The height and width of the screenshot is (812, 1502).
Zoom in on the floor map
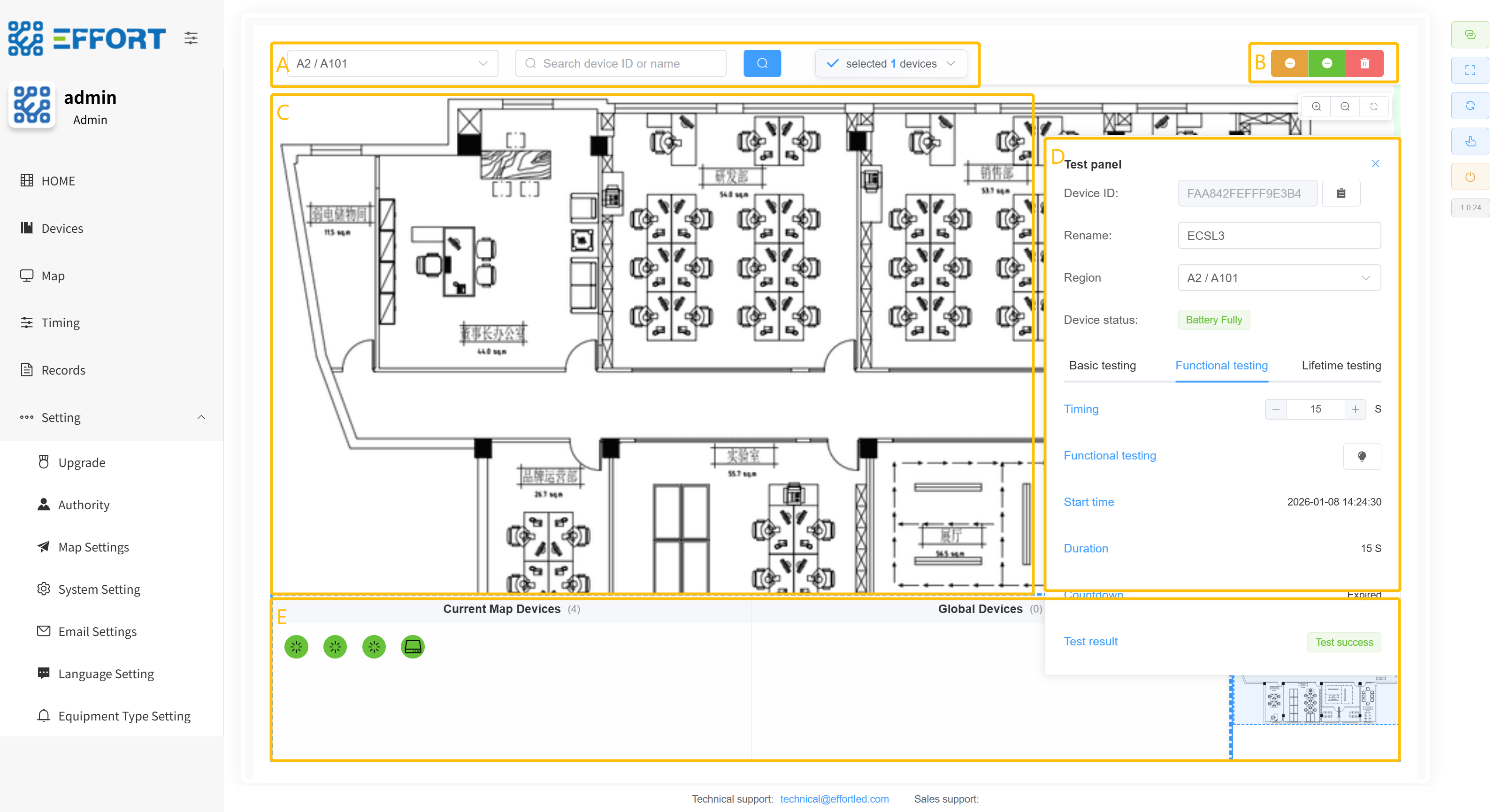coord(1316,107)
